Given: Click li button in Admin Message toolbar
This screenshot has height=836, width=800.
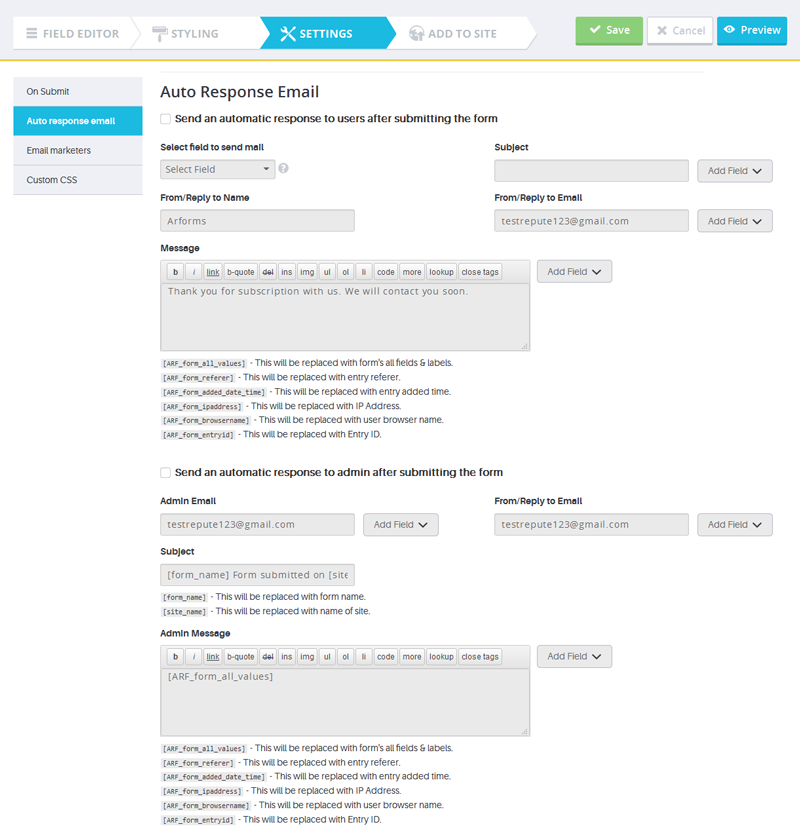Looking at the screenshot, I should coord(363,657).
